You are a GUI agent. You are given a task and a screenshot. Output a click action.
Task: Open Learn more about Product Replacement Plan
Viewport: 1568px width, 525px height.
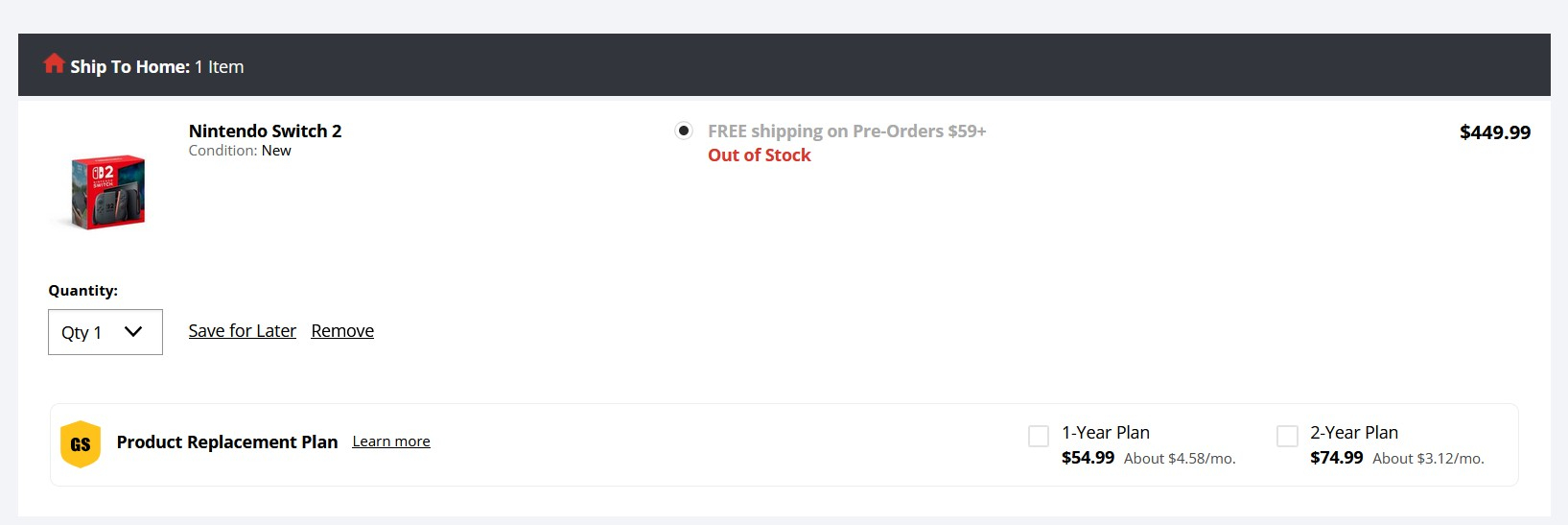(391, 441)
